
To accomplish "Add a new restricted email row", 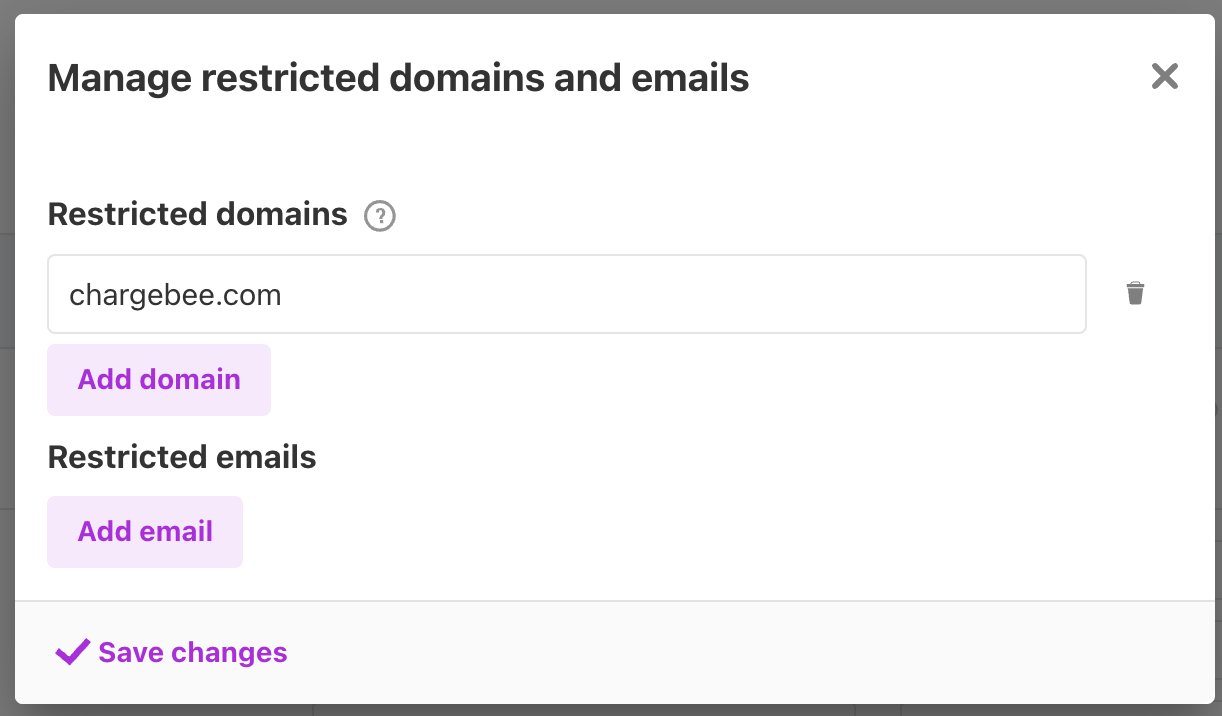I will point(145,532).
